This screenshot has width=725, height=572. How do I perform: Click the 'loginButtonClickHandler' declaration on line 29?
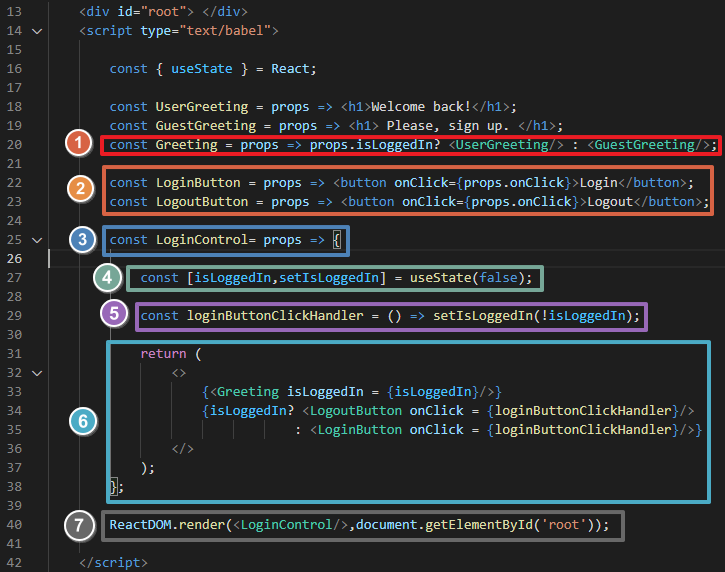pos(275,315)
